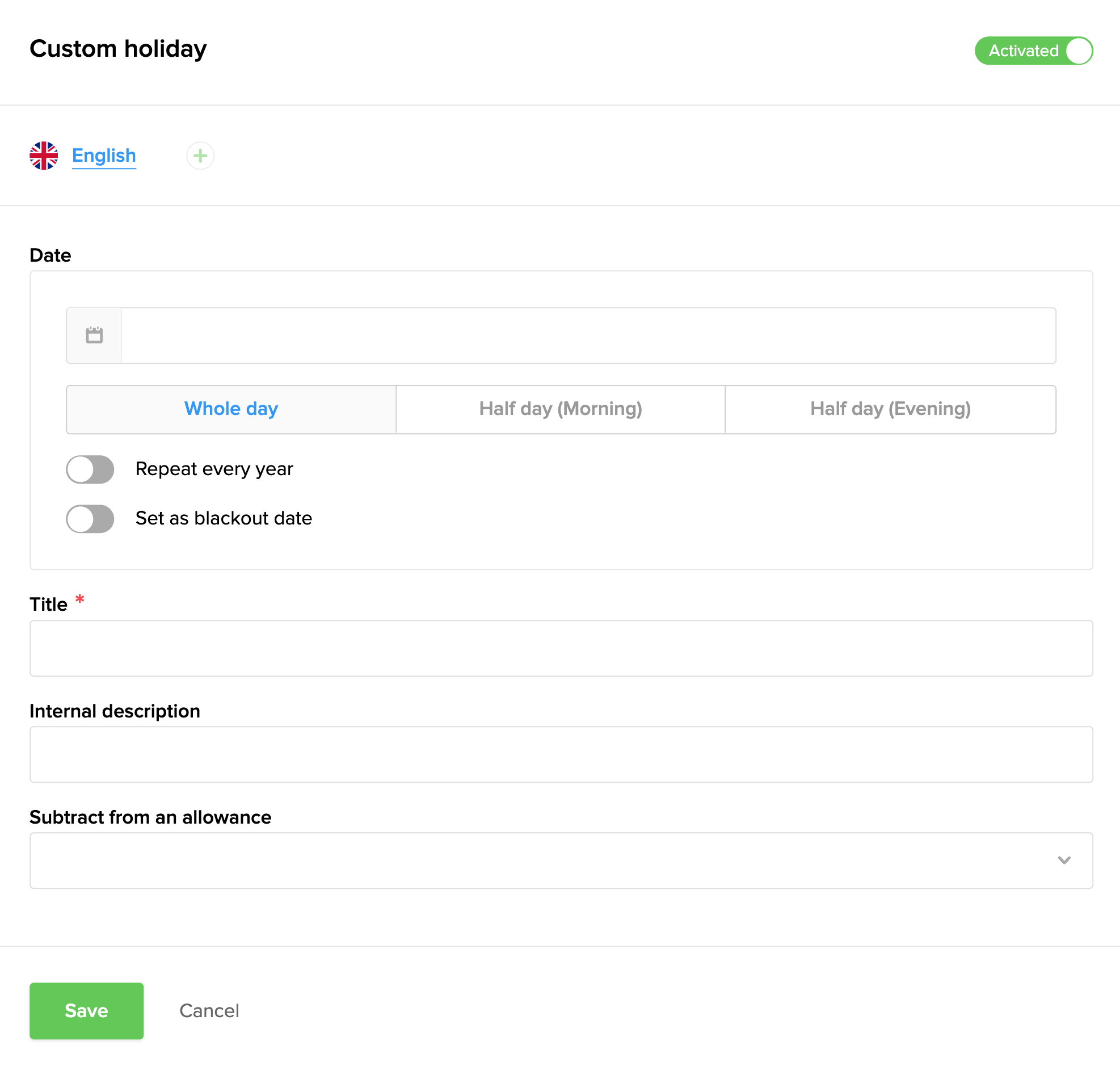1120x1066 pixels.
Task: Turn off the Activated toggle
Action: [x=1034, y=51]
